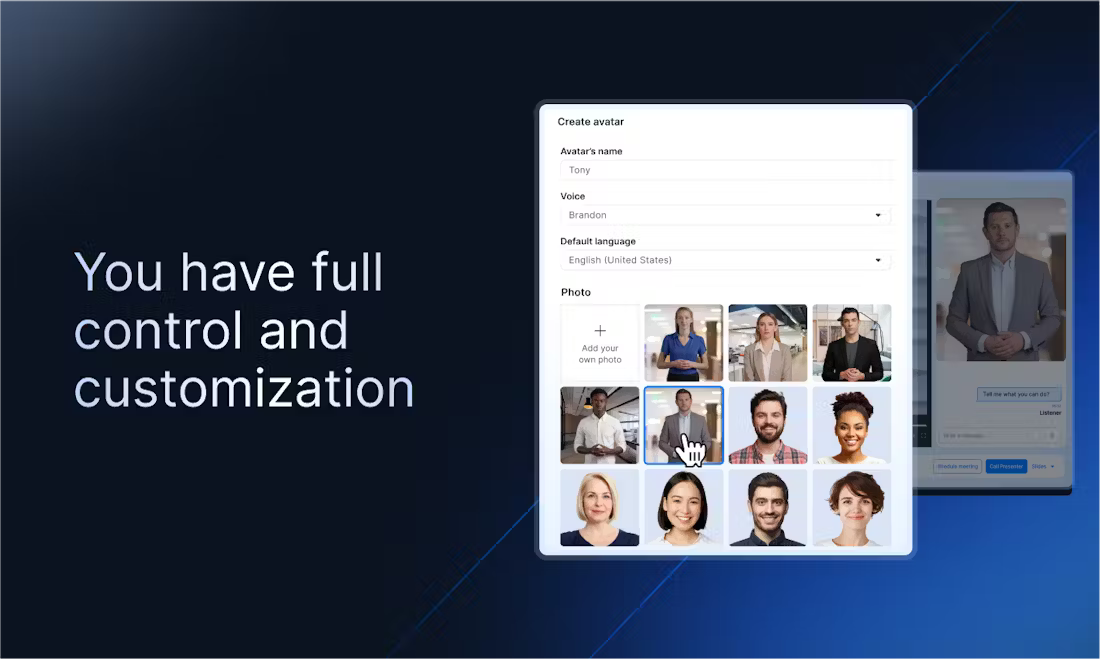
Task: Expand the Default language dropdown
Action: pos(725,260)
